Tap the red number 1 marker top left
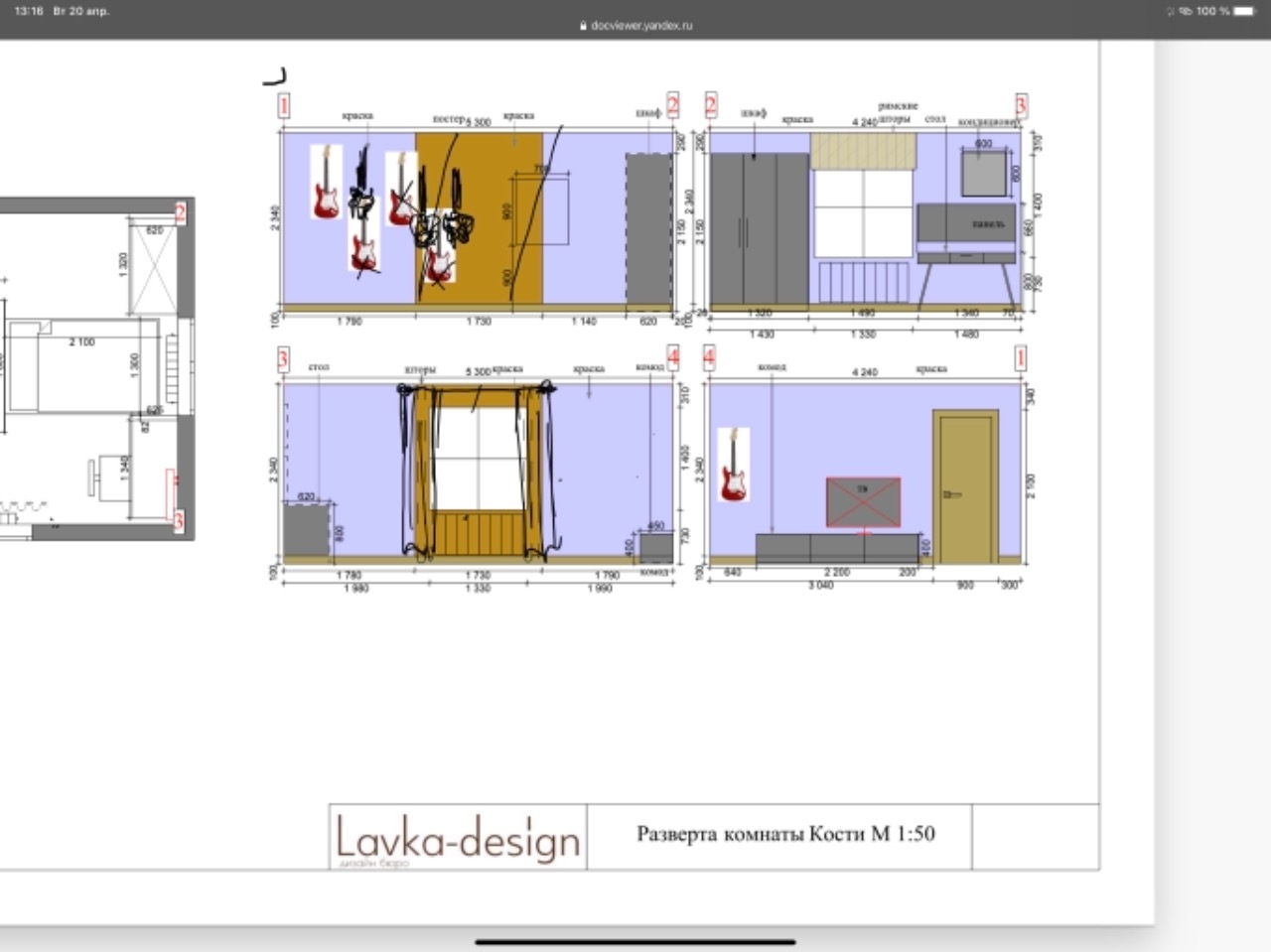This screenshot has height=952, width=1271. tap(284, 105)
